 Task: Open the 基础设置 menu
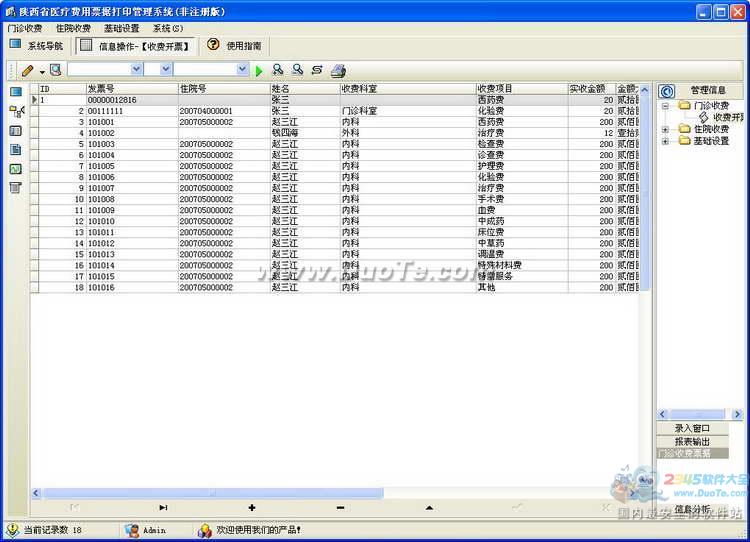pyautogui.click(x=122, y=29)
